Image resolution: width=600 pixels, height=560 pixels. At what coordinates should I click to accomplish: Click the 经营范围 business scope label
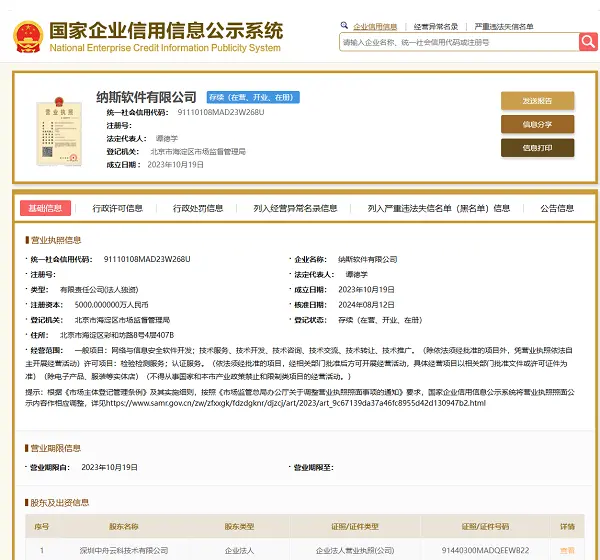(46, 350)
